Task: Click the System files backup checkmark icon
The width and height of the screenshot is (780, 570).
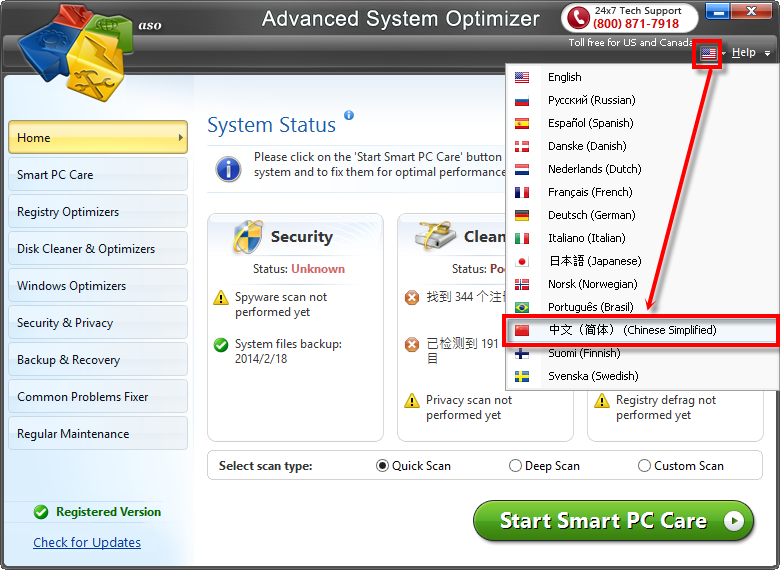Action: [220, 345]
